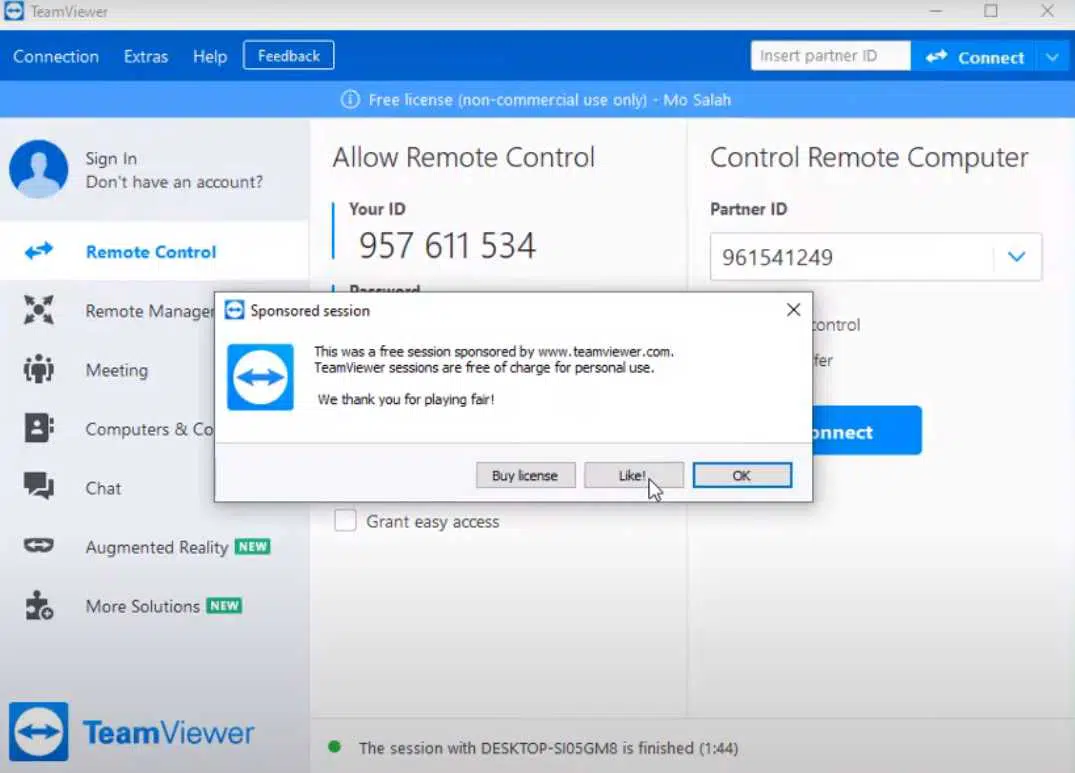Screen dimensions: 1075x773
Task: Click the We thank you for playing fair! text
Action: click(x=406, y=399)
